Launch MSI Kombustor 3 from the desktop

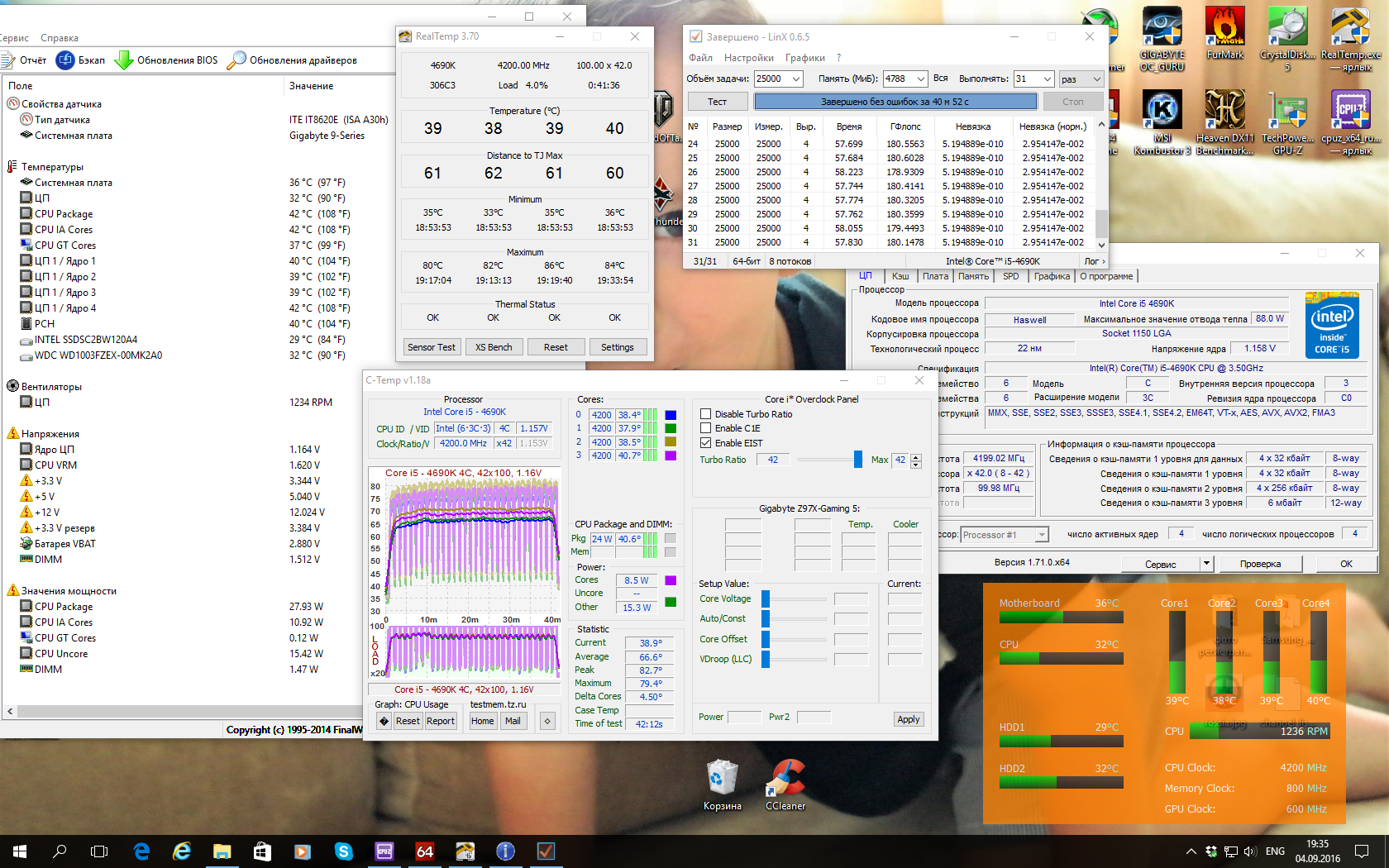click(1162, 122)
